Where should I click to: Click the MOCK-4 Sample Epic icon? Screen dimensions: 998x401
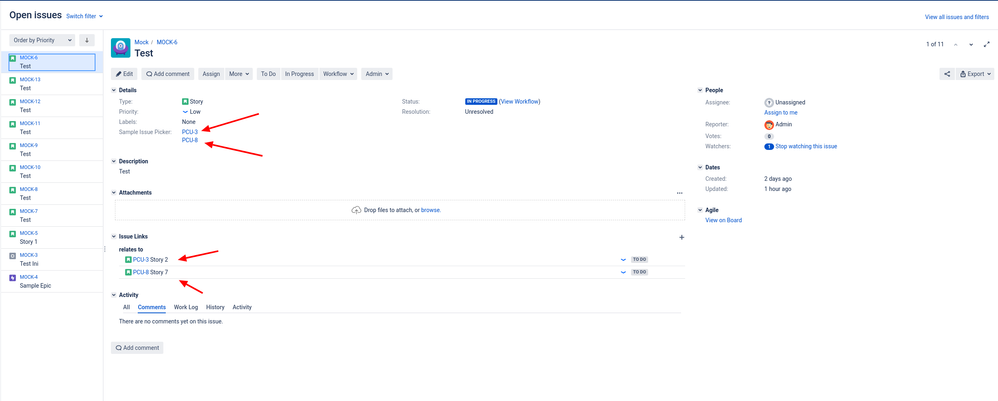pos(13,278)
